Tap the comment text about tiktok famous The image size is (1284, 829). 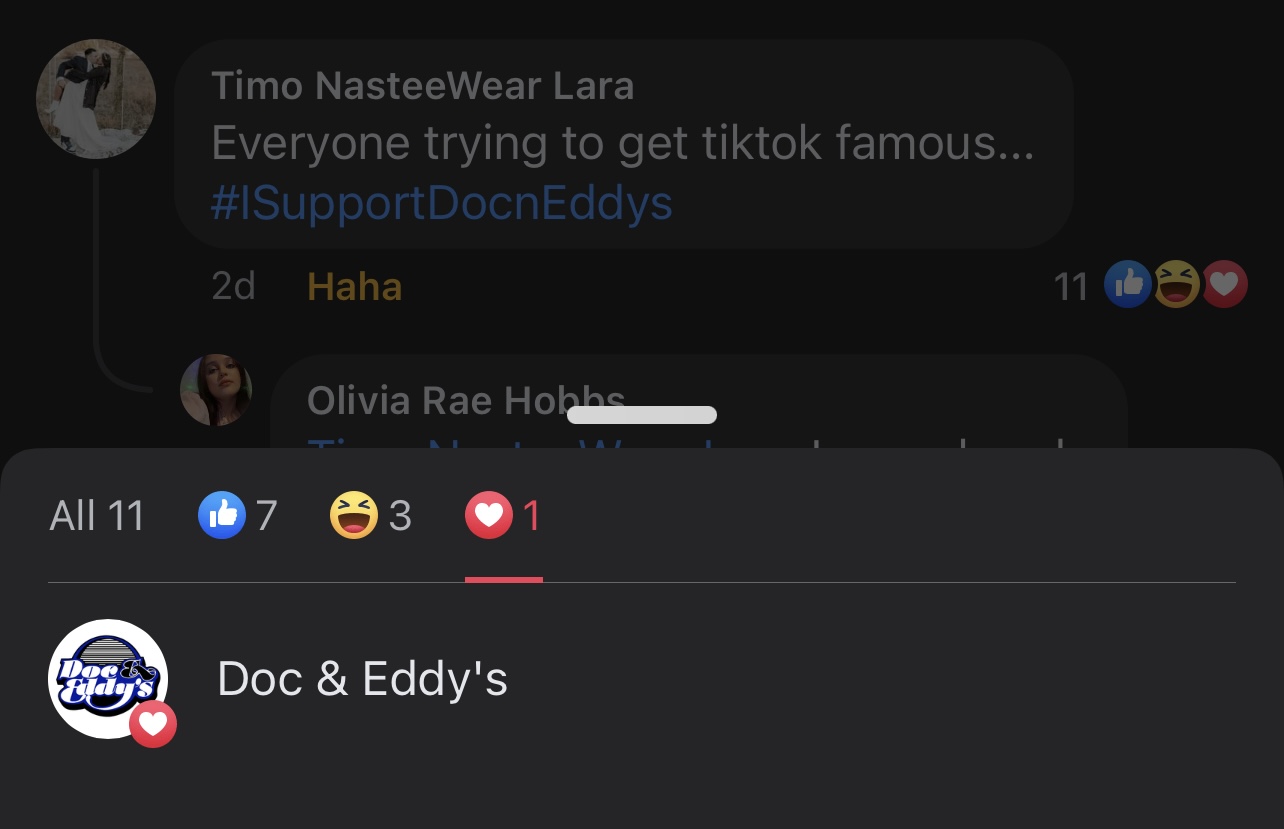(622, 145)
